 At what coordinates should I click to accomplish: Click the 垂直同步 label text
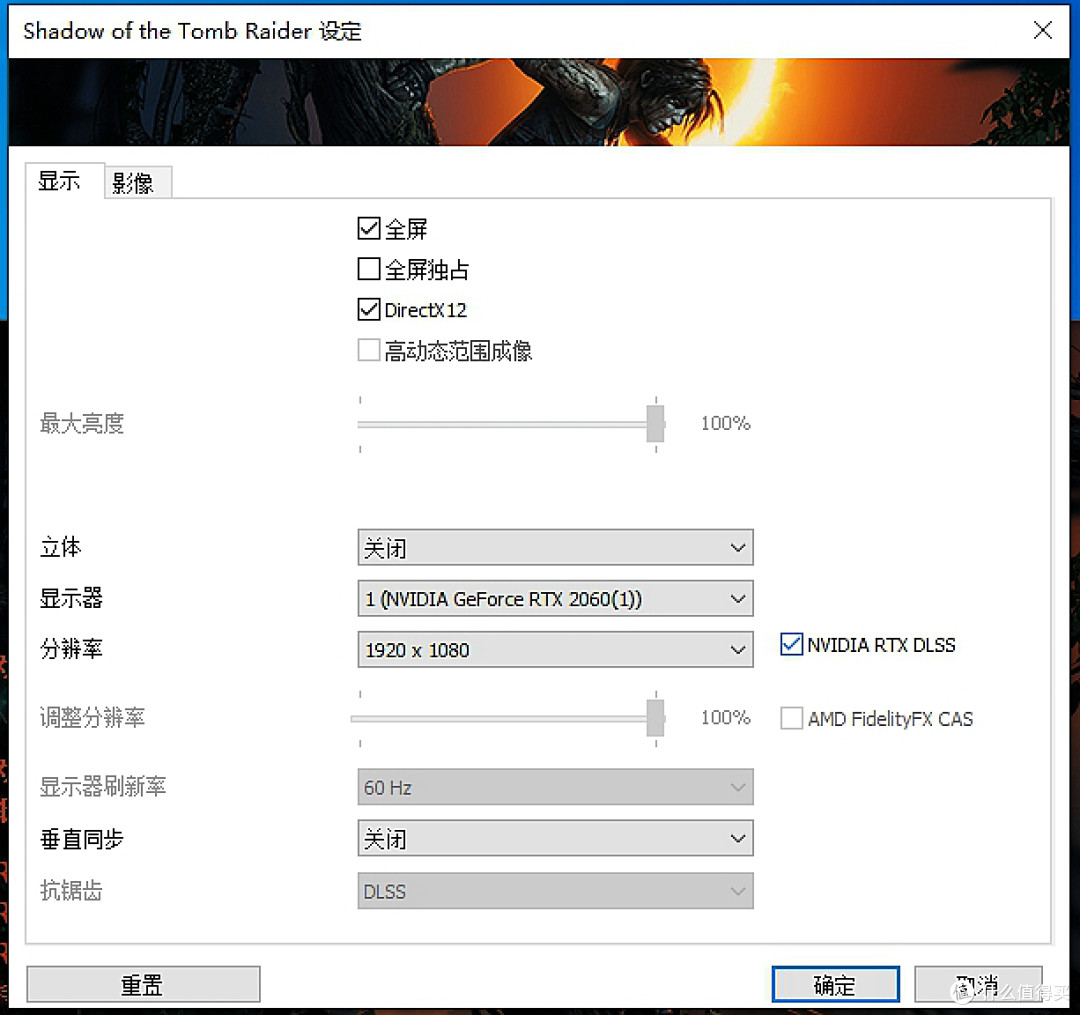click(x=81, y=839)
